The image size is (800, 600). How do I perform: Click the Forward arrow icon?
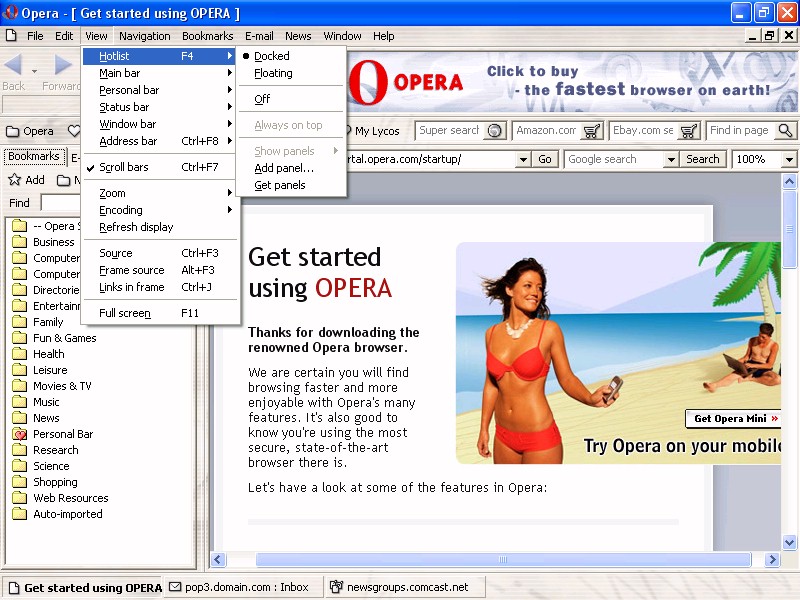63,65
